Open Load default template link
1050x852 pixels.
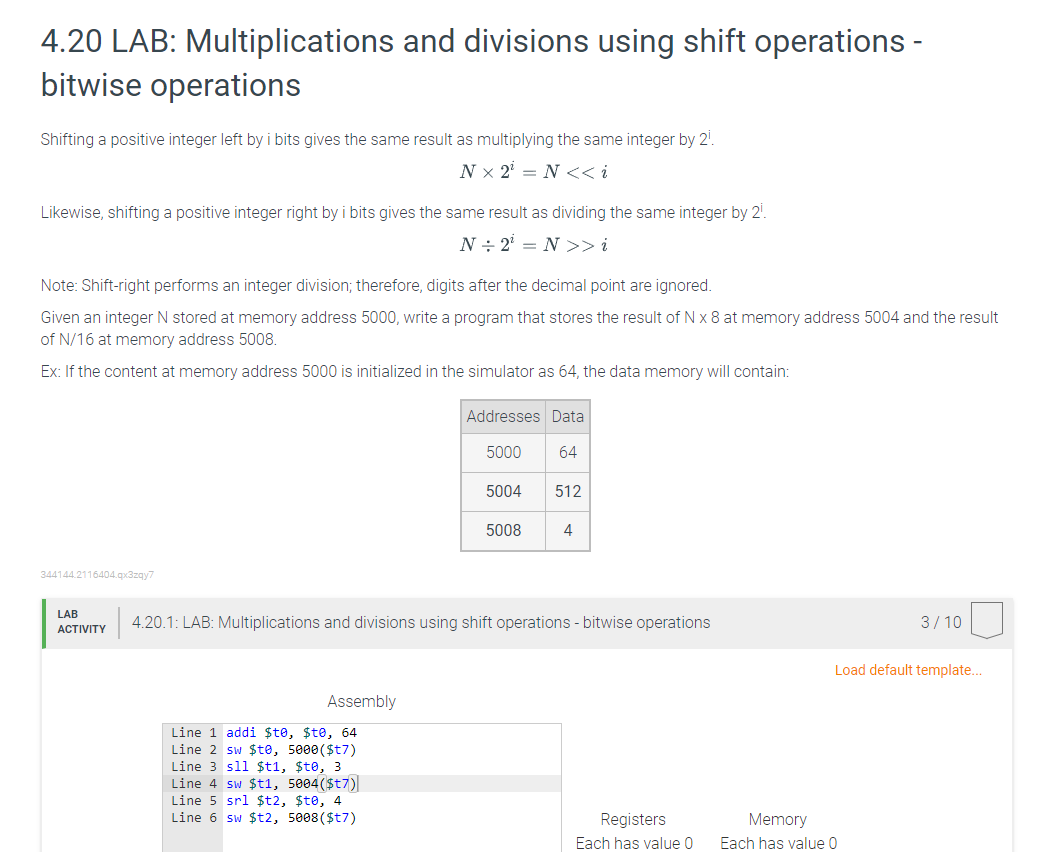[x=907, y=670]
